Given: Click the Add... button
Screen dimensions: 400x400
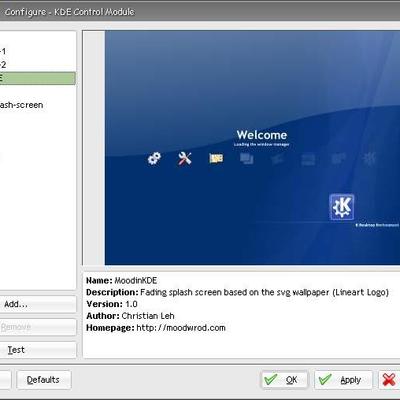Looking at the screenshot, I should point(38,304).
